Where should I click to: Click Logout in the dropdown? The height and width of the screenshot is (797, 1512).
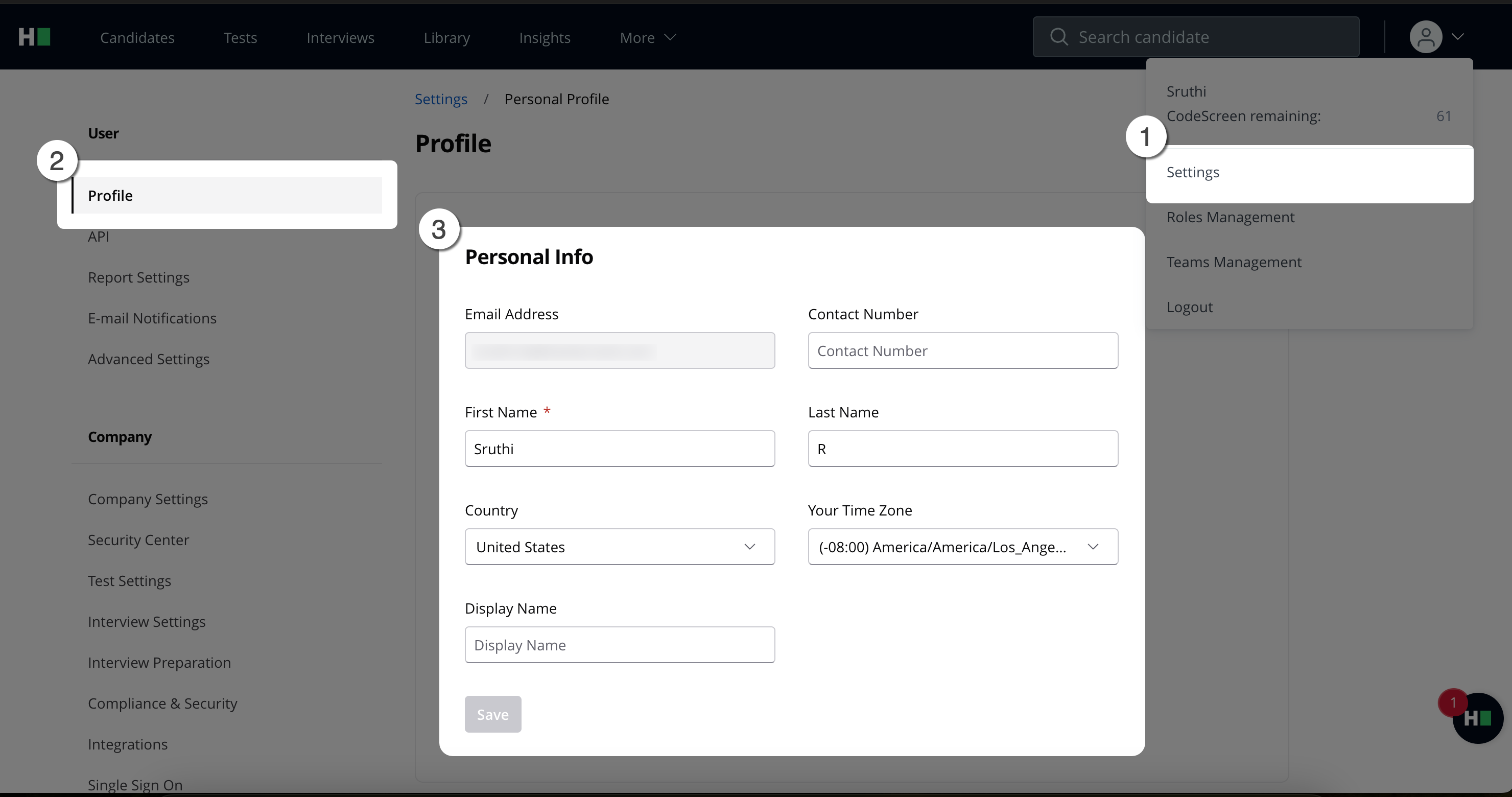[1189, 307]
